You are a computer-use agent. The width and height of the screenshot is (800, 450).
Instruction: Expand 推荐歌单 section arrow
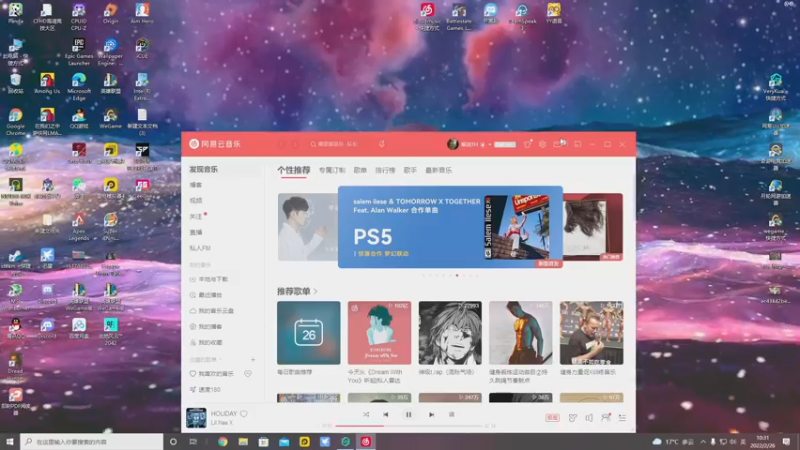(315, 292)
